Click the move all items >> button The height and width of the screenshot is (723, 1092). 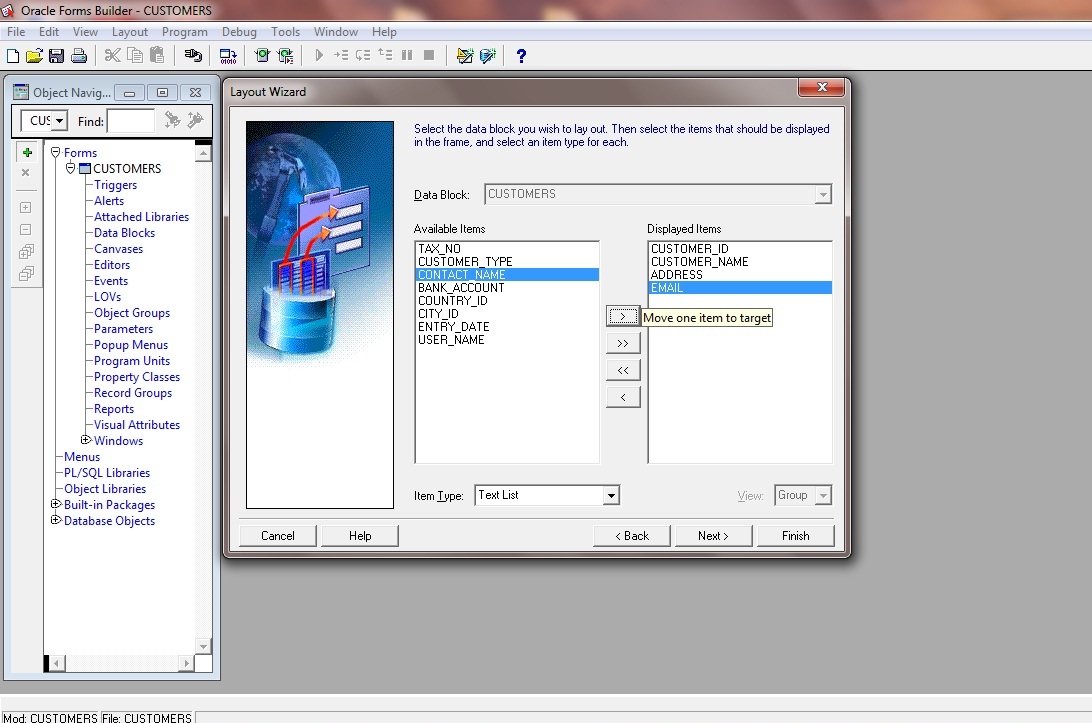(x=623, y=343)
